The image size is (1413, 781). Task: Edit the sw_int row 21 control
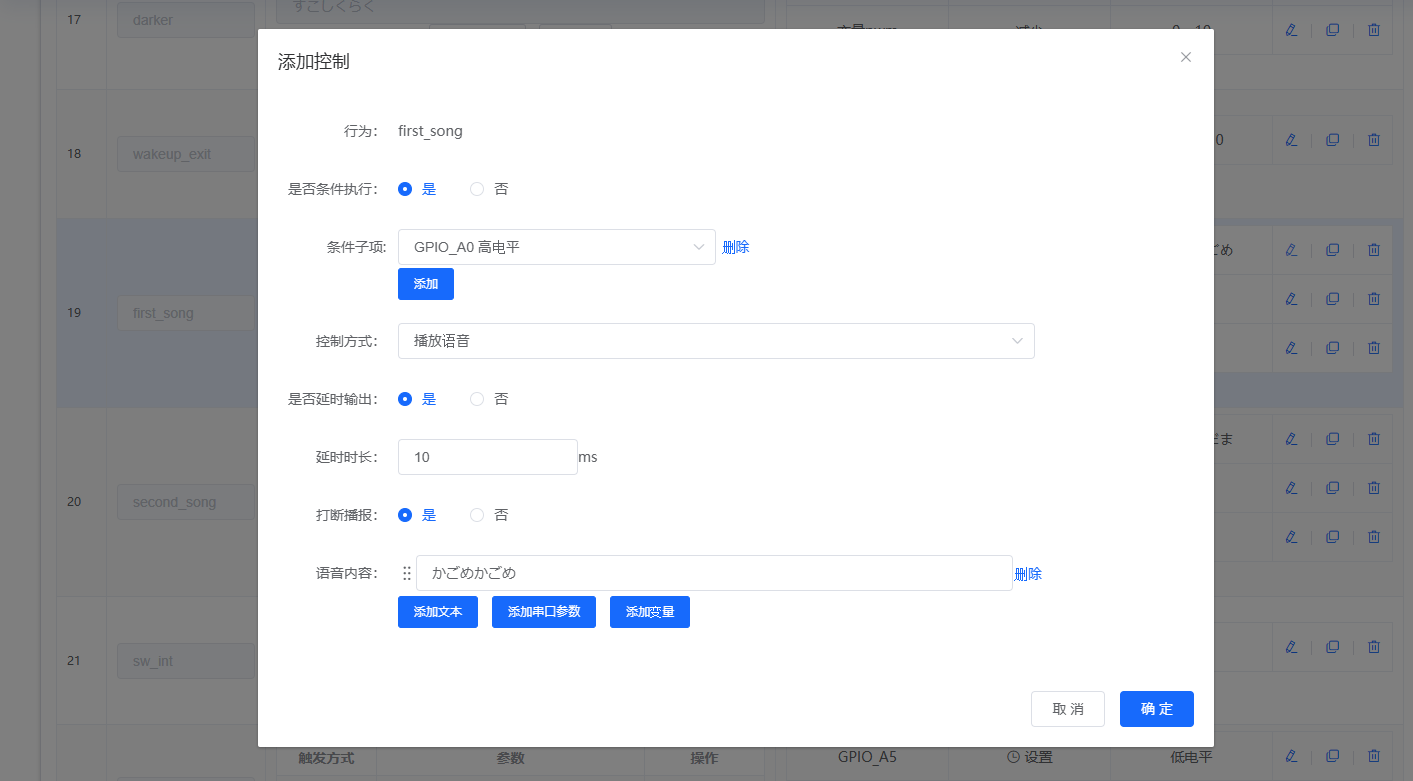(1291, 646)
